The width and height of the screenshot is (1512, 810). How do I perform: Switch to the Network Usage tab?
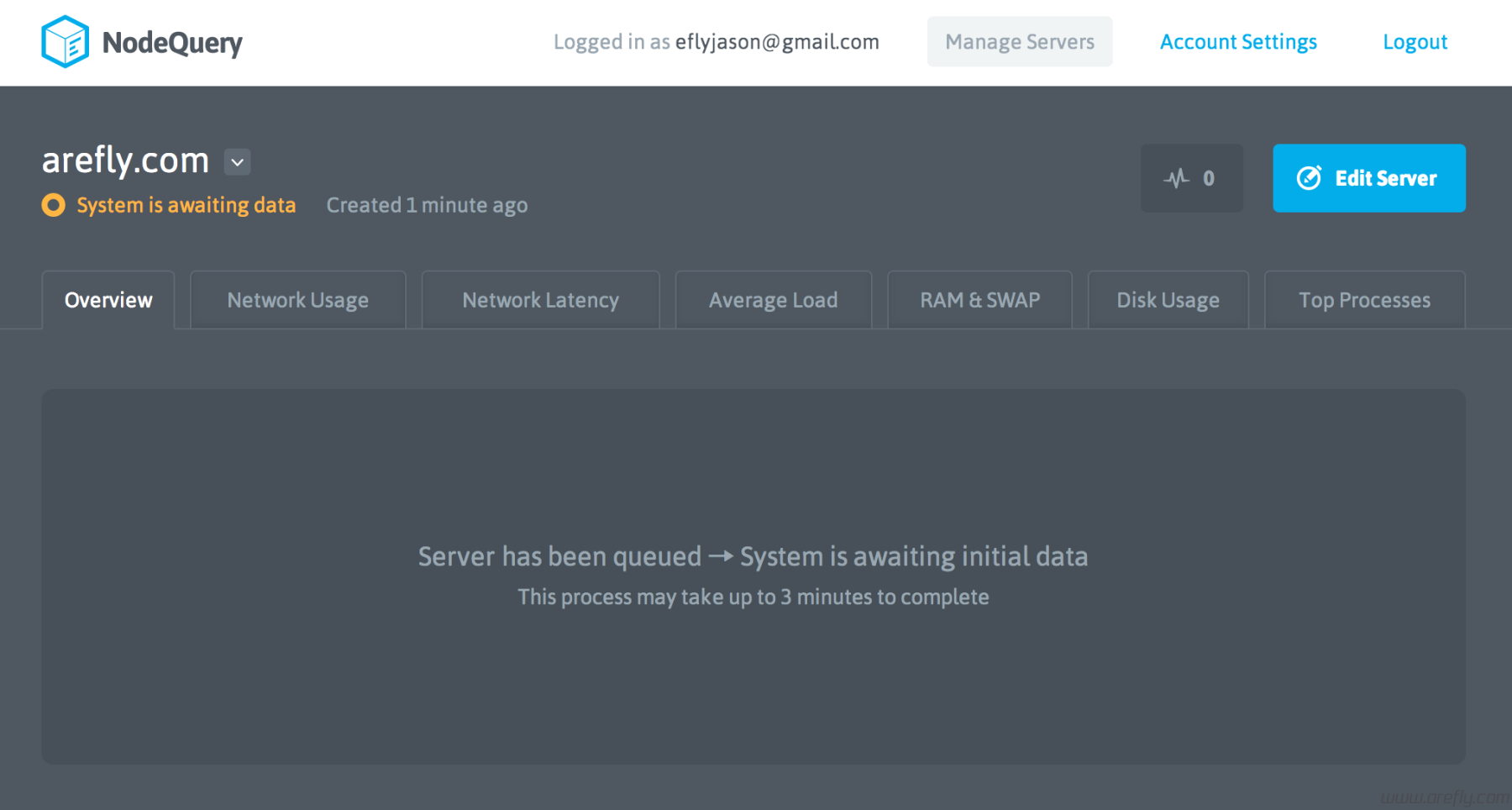[297, 299]
